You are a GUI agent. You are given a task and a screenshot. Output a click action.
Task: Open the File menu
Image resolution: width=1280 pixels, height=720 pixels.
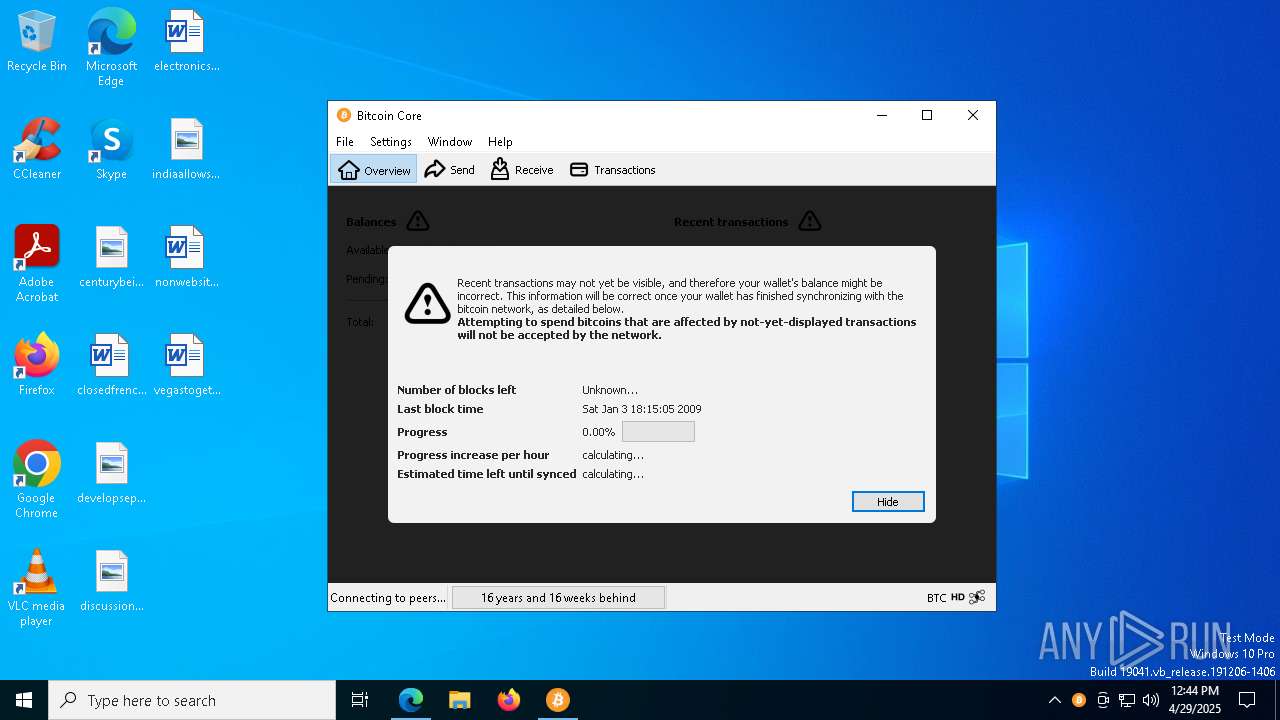345,142
